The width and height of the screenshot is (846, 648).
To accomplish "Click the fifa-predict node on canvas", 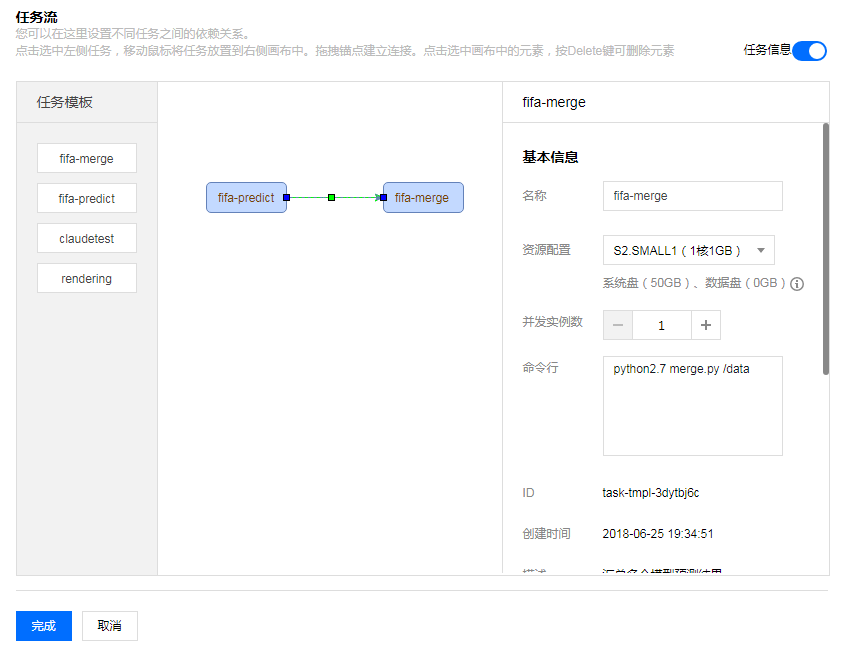I will pos(246,197).
